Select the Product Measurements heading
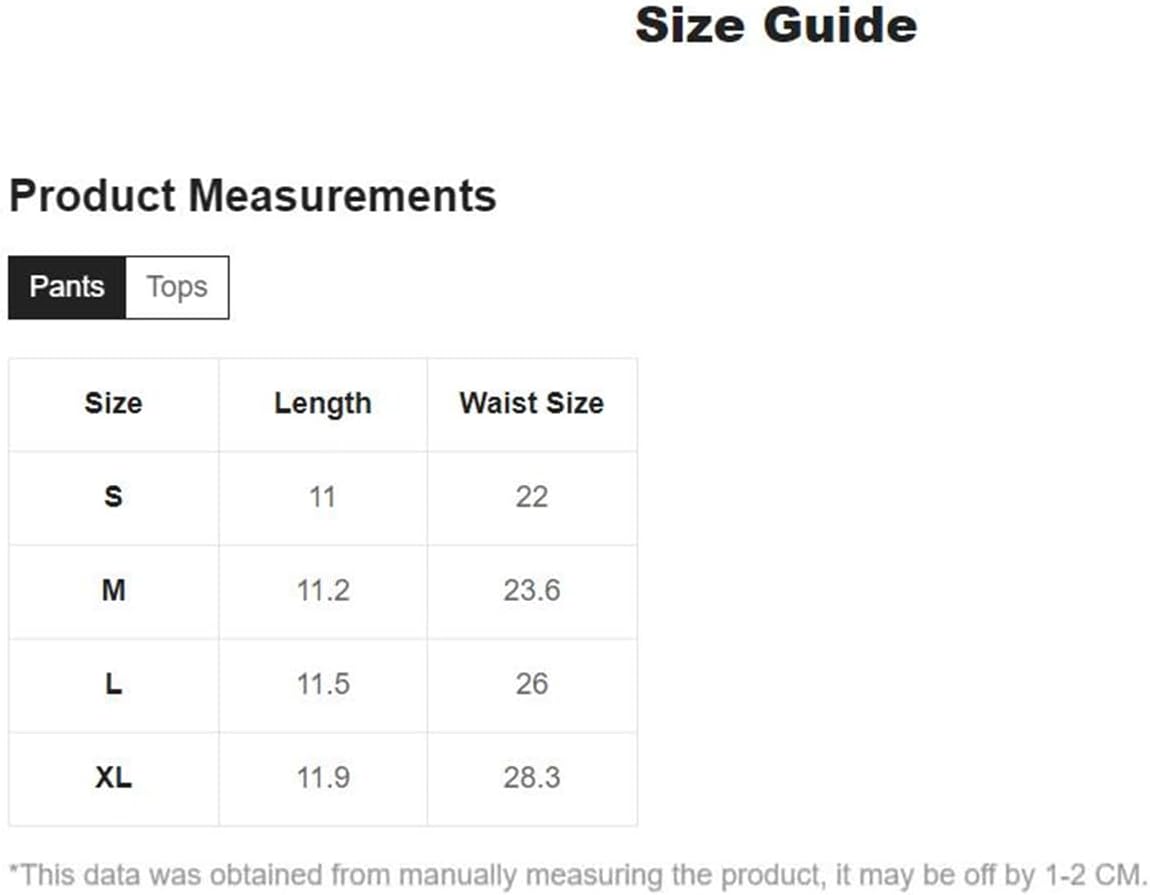The width and height of the screenshot is (1150, 895). (x=252, y=196)
